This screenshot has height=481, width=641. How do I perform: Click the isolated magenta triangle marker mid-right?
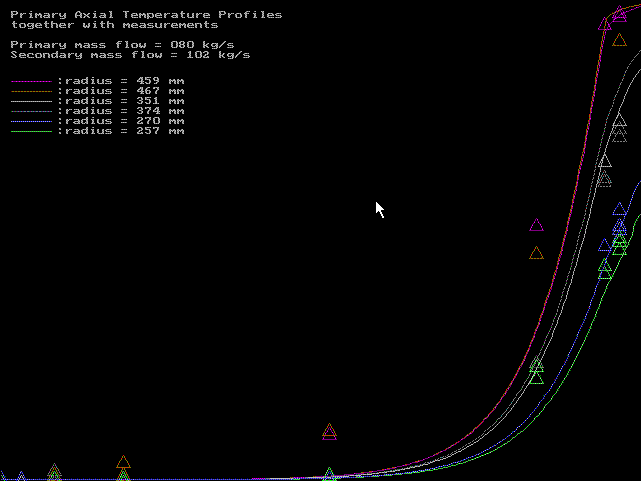[x=536, y=226]
